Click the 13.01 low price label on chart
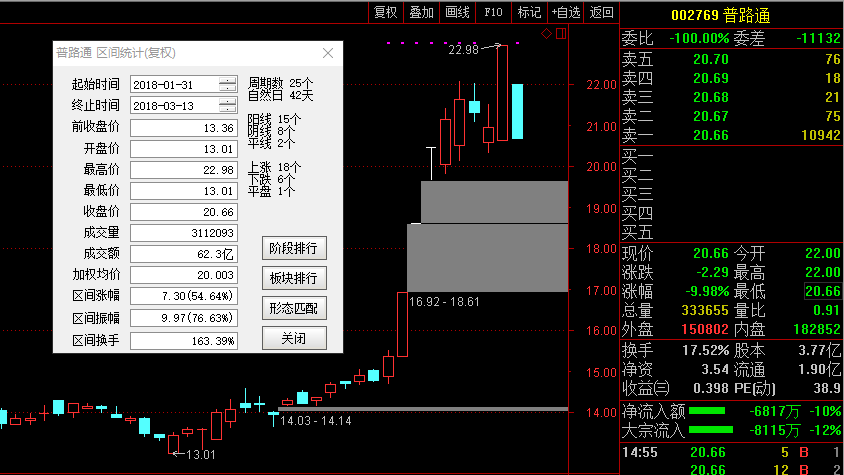The height and width of the screenshot is (475, 844). 201,455
